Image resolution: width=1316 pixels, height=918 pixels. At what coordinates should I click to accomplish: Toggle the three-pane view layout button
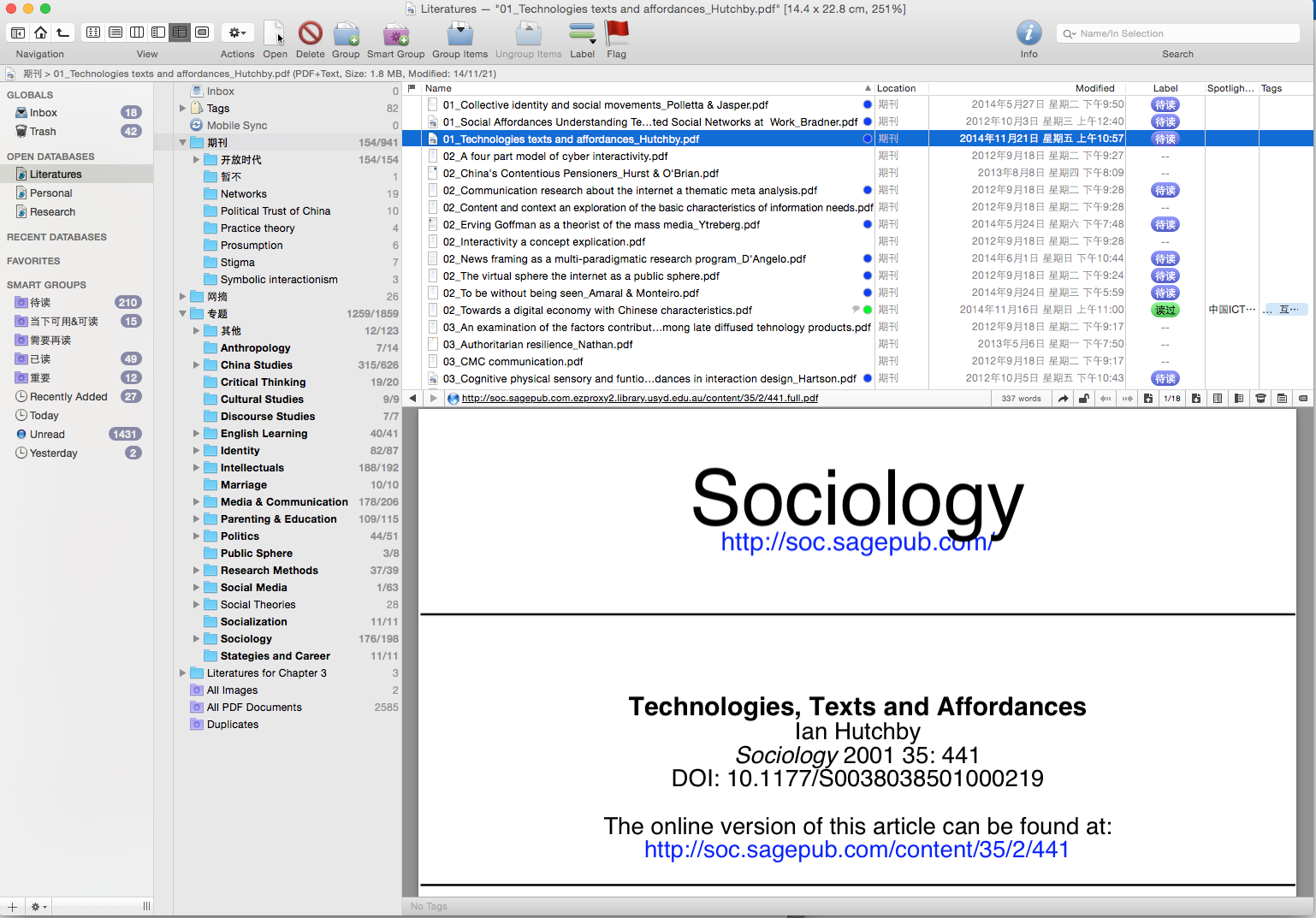coord(180,33)
